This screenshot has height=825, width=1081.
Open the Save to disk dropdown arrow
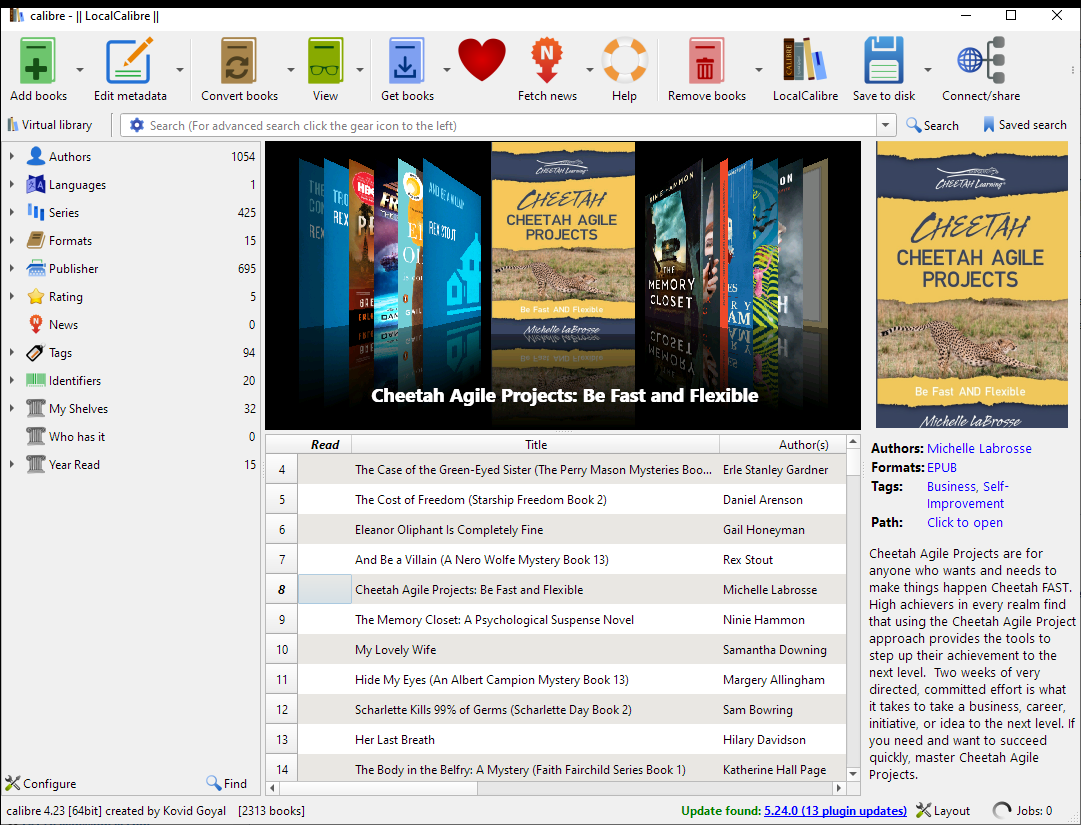pyautogui.click(x=928, y=70)
